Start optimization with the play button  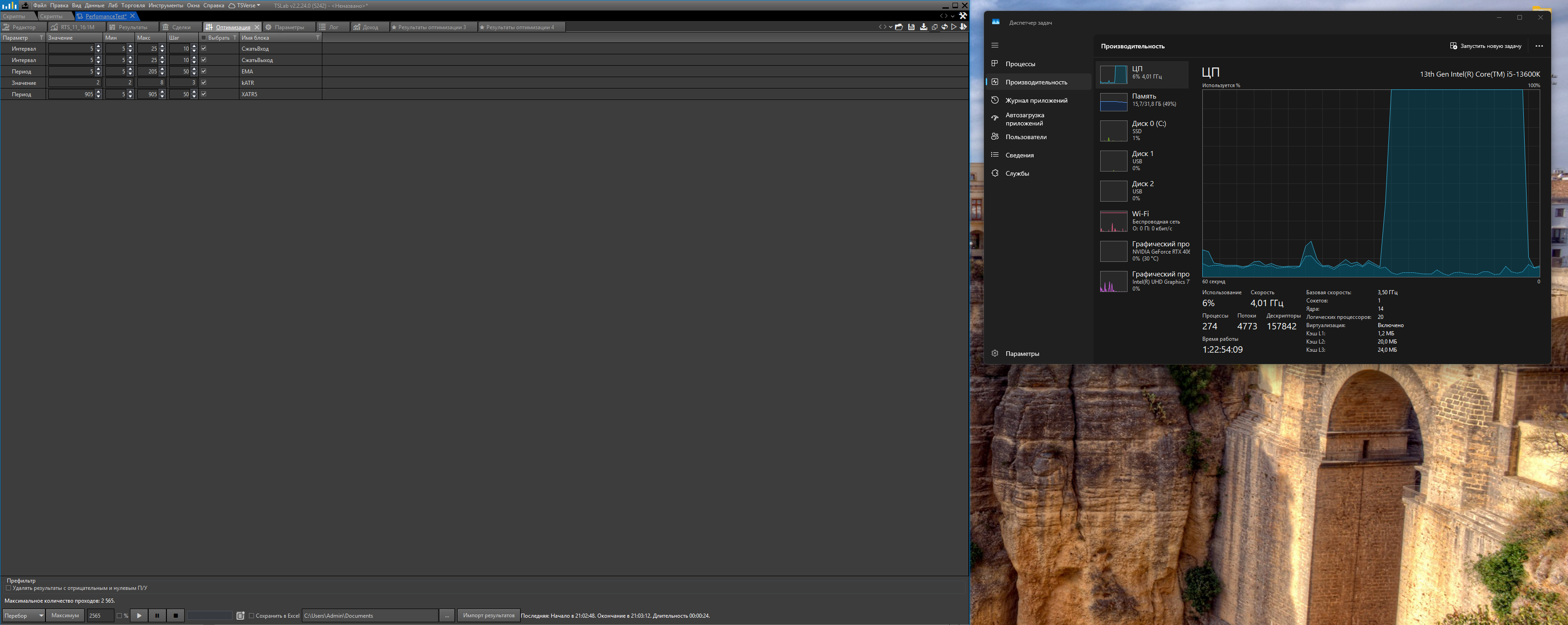pos(139,615)
